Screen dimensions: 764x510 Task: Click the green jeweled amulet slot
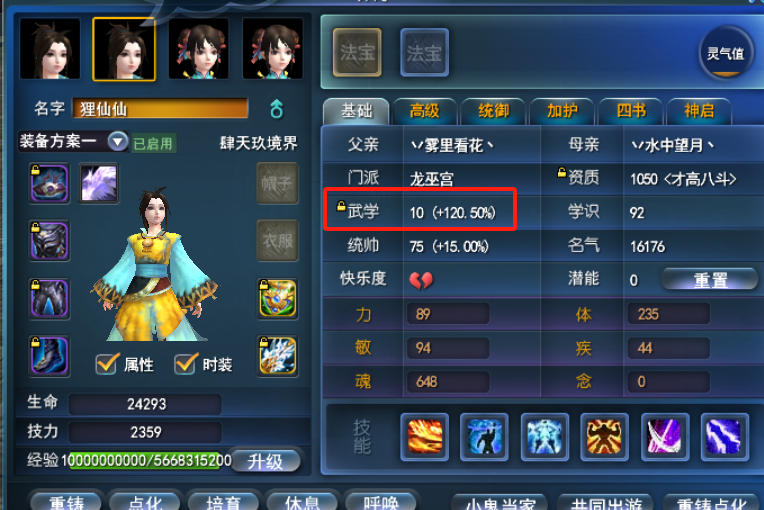[277, 299]
